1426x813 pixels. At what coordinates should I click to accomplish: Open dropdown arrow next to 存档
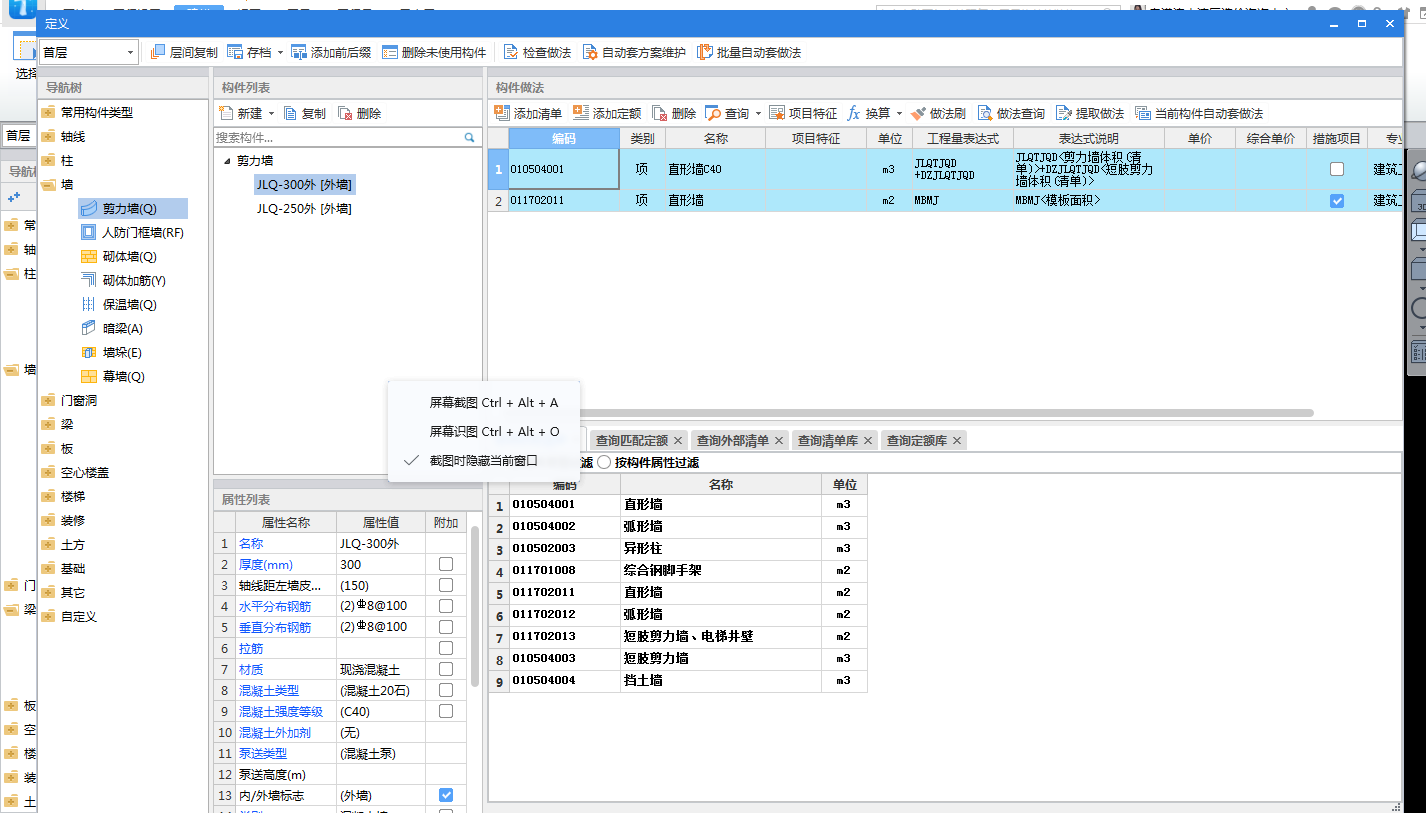click(280, 52)
